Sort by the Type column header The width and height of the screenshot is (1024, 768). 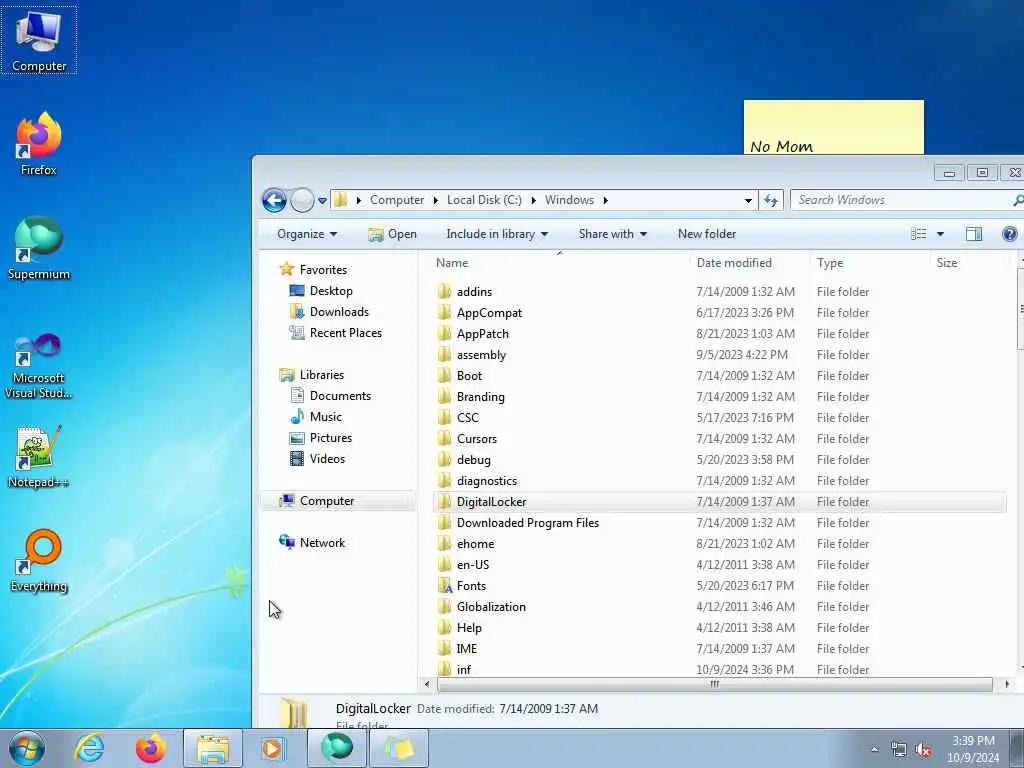click(869, 263)
